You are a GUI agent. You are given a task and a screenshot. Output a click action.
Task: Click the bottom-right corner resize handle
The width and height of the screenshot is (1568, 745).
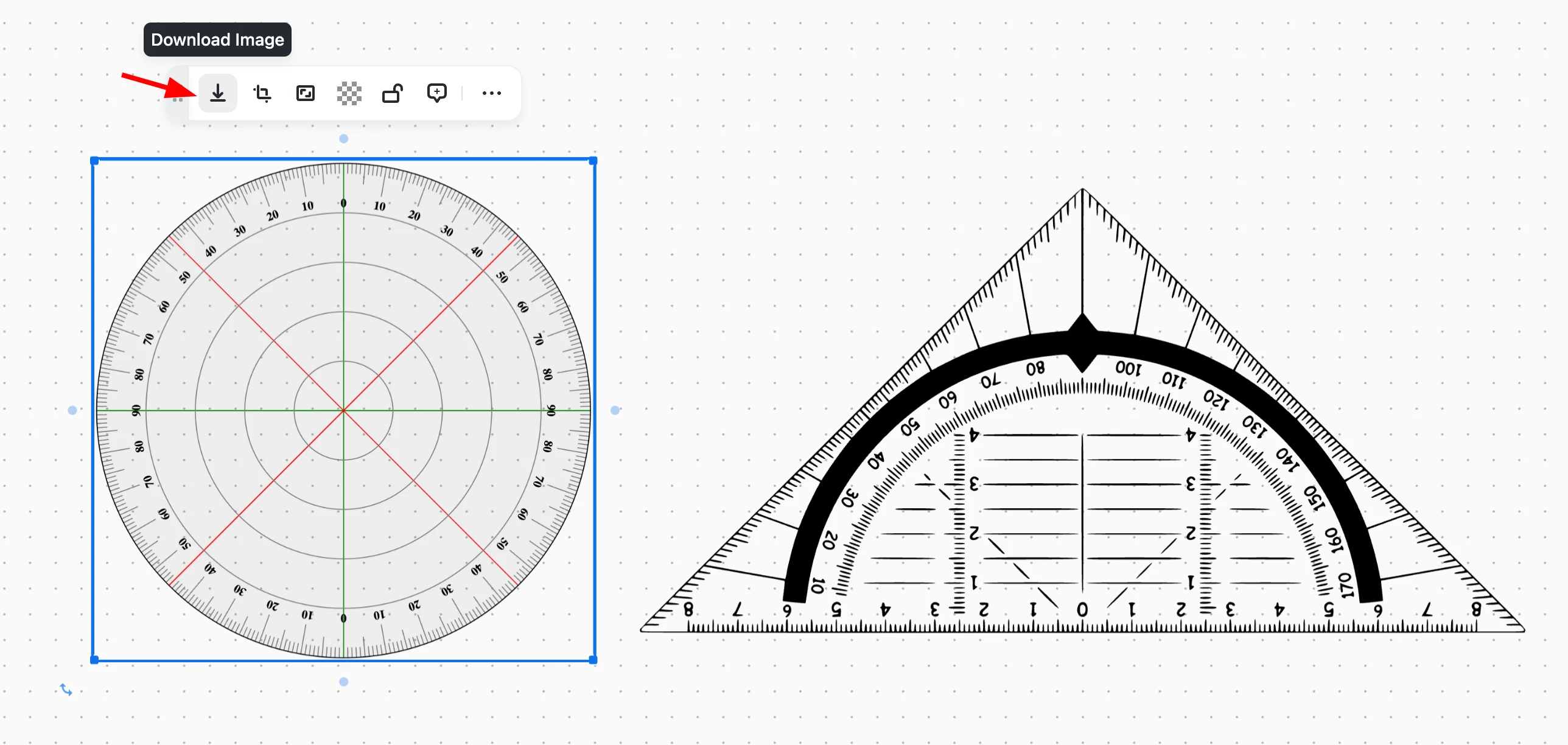(593, 660)
